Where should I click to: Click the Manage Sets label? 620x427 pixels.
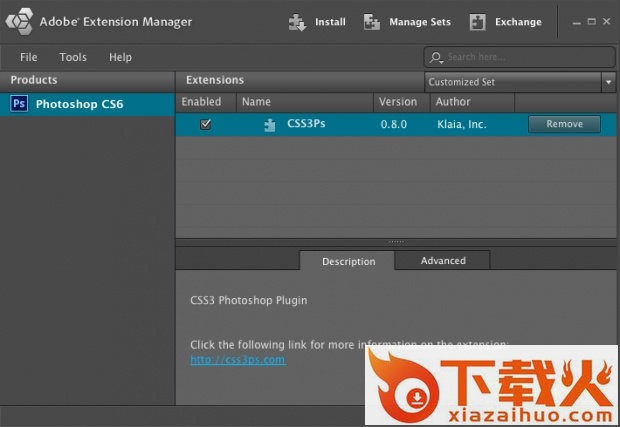[420, 22]
